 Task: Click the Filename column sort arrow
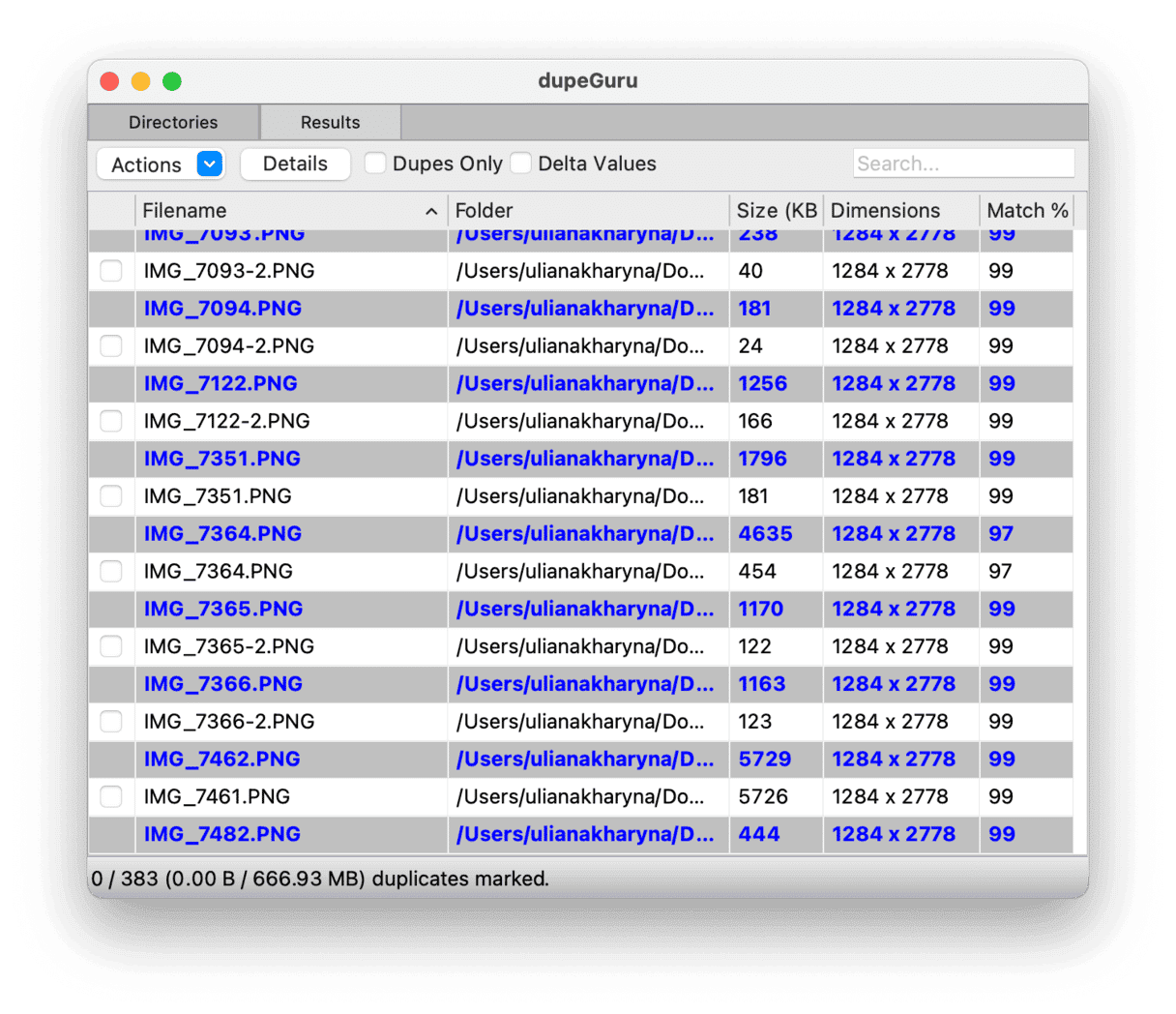click(431, 210)
